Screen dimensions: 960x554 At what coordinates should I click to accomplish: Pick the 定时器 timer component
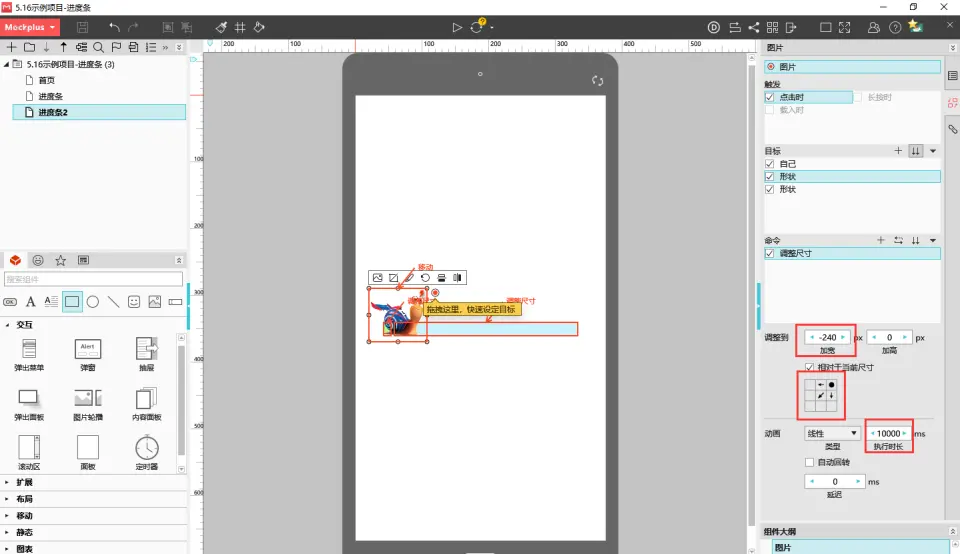tap(147, 453)
